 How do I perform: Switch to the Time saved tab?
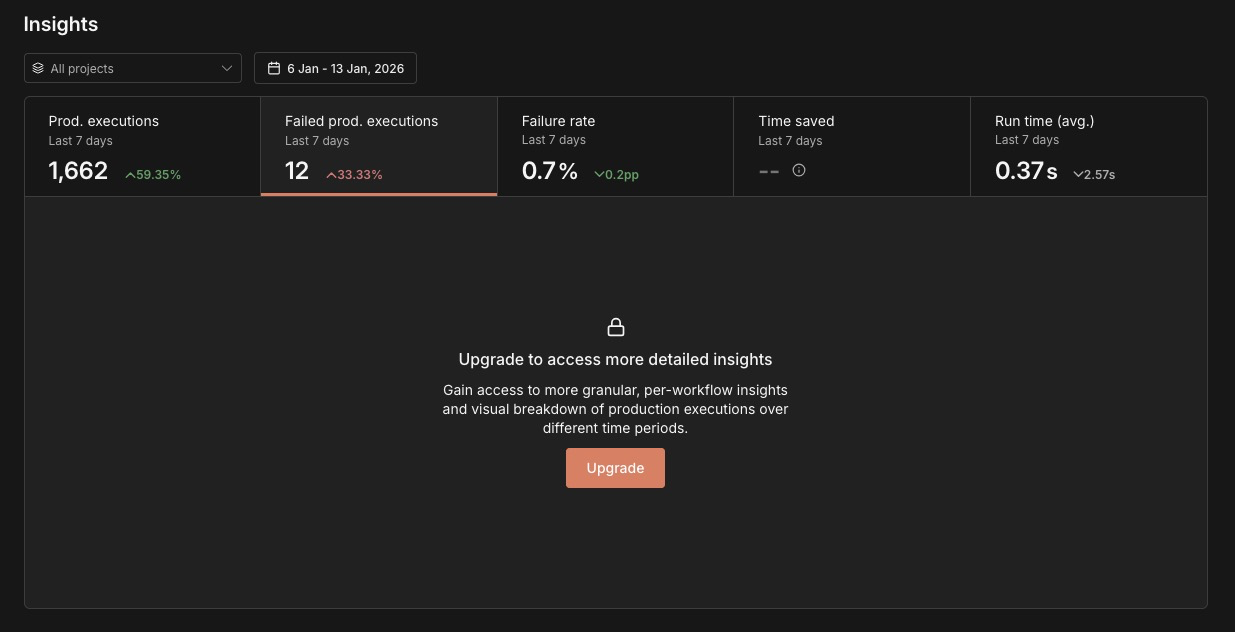click(852, 147)
